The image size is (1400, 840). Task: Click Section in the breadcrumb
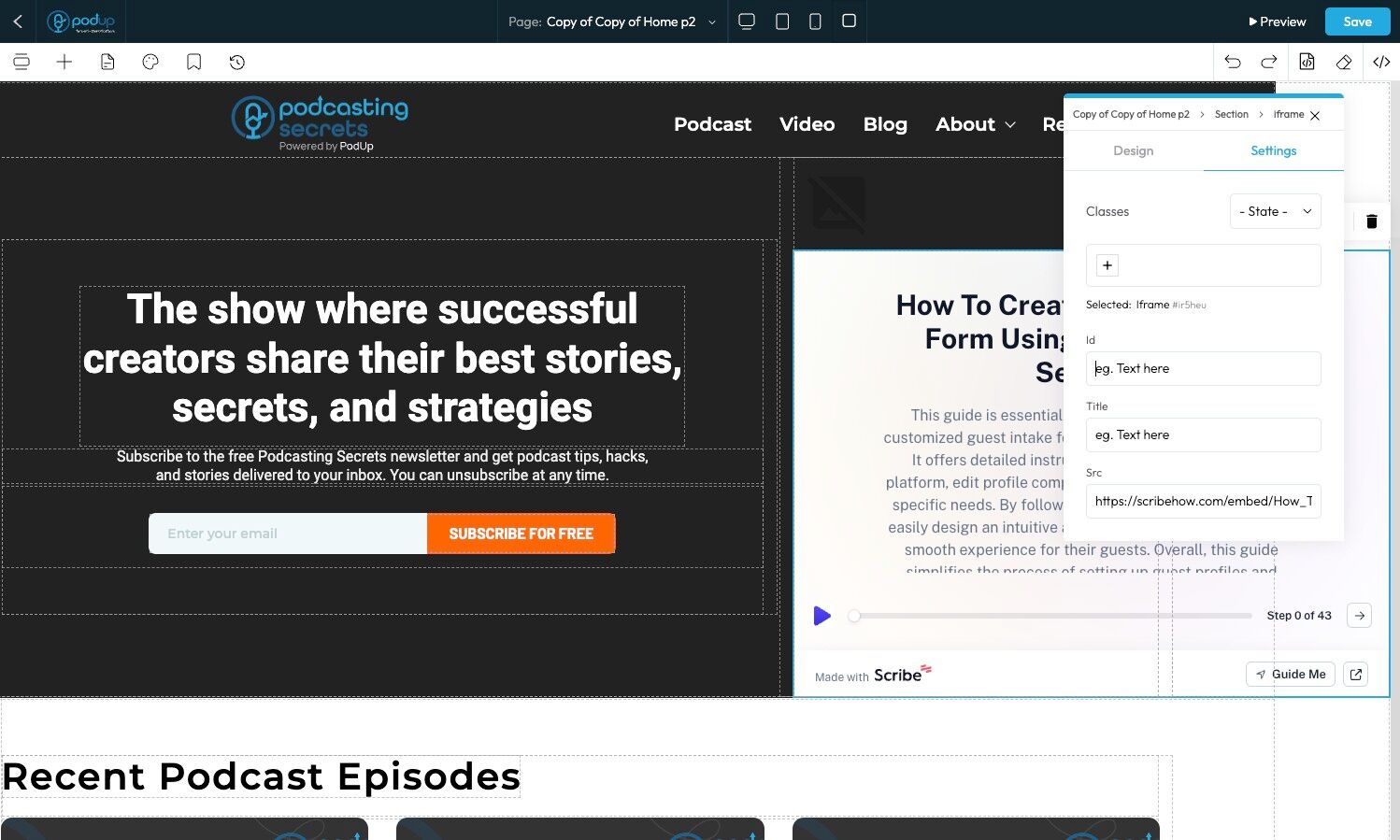(x=1231, y=114)
